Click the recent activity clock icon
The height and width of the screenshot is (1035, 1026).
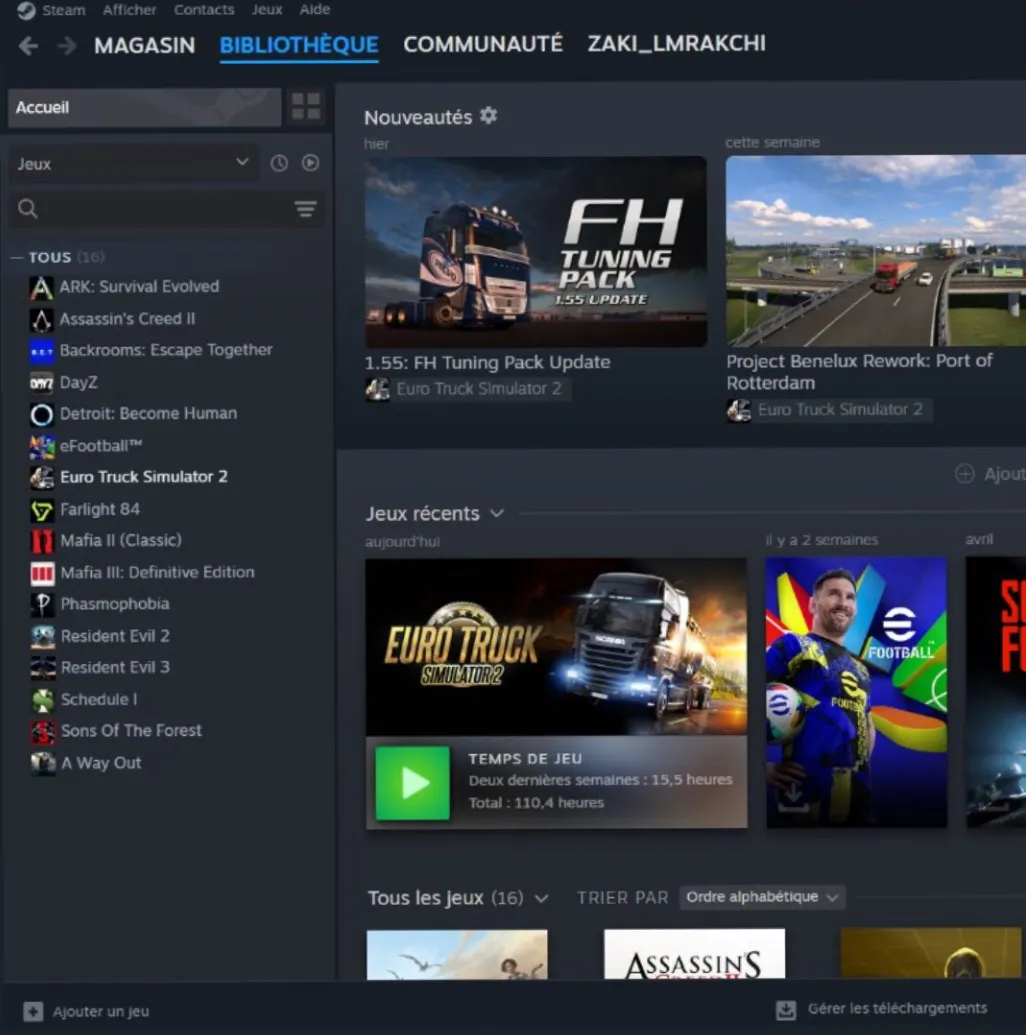coord(279,163)
